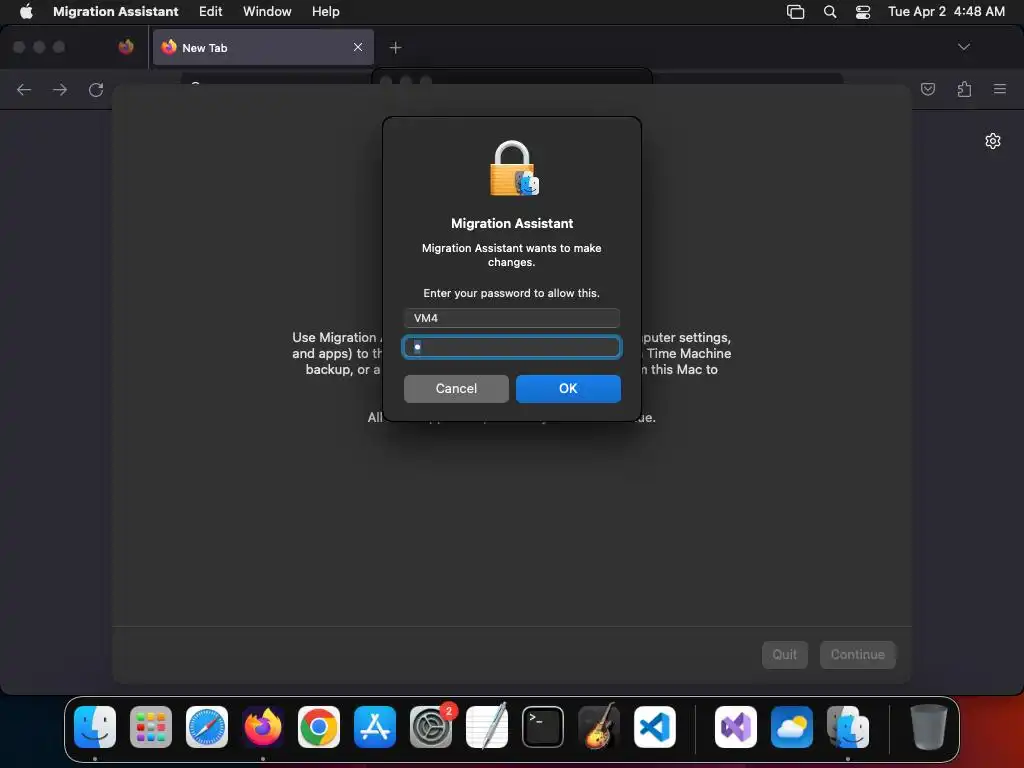Expand Firefox list all tabs chevron

coord(964,47)
